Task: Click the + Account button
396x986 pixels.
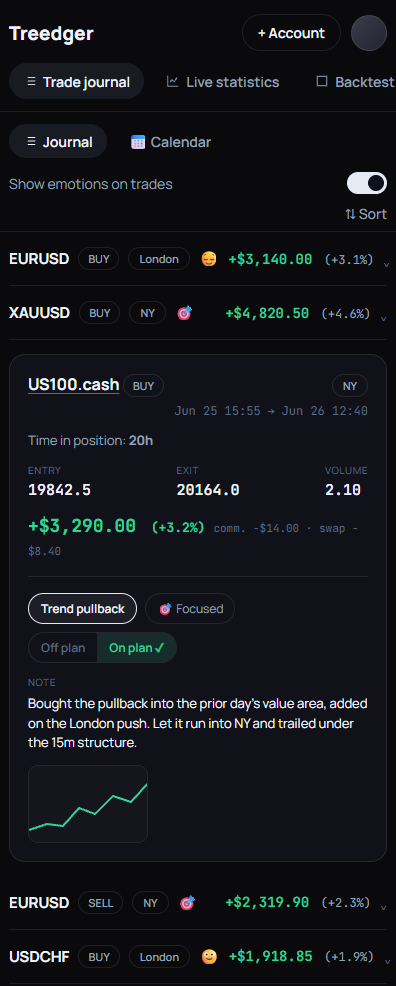Action: pos(291,33)
